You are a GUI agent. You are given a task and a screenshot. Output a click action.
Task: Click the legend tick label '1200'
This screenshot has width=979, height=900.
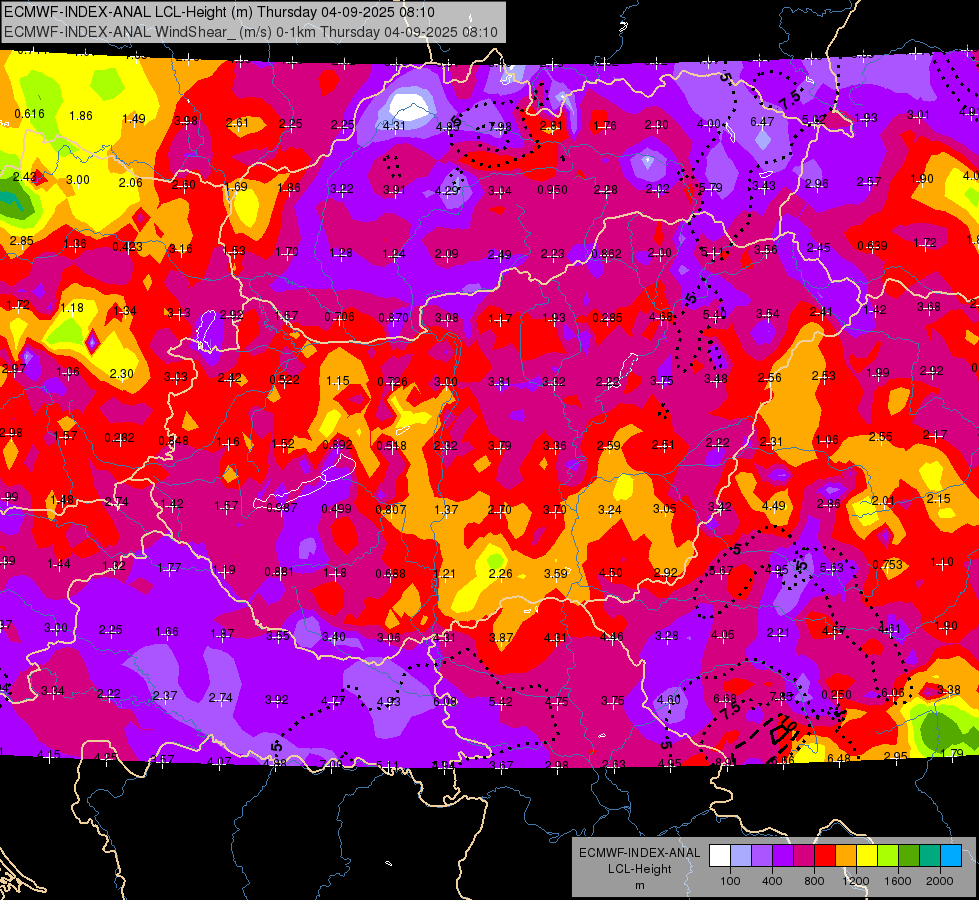click(855, 881)
